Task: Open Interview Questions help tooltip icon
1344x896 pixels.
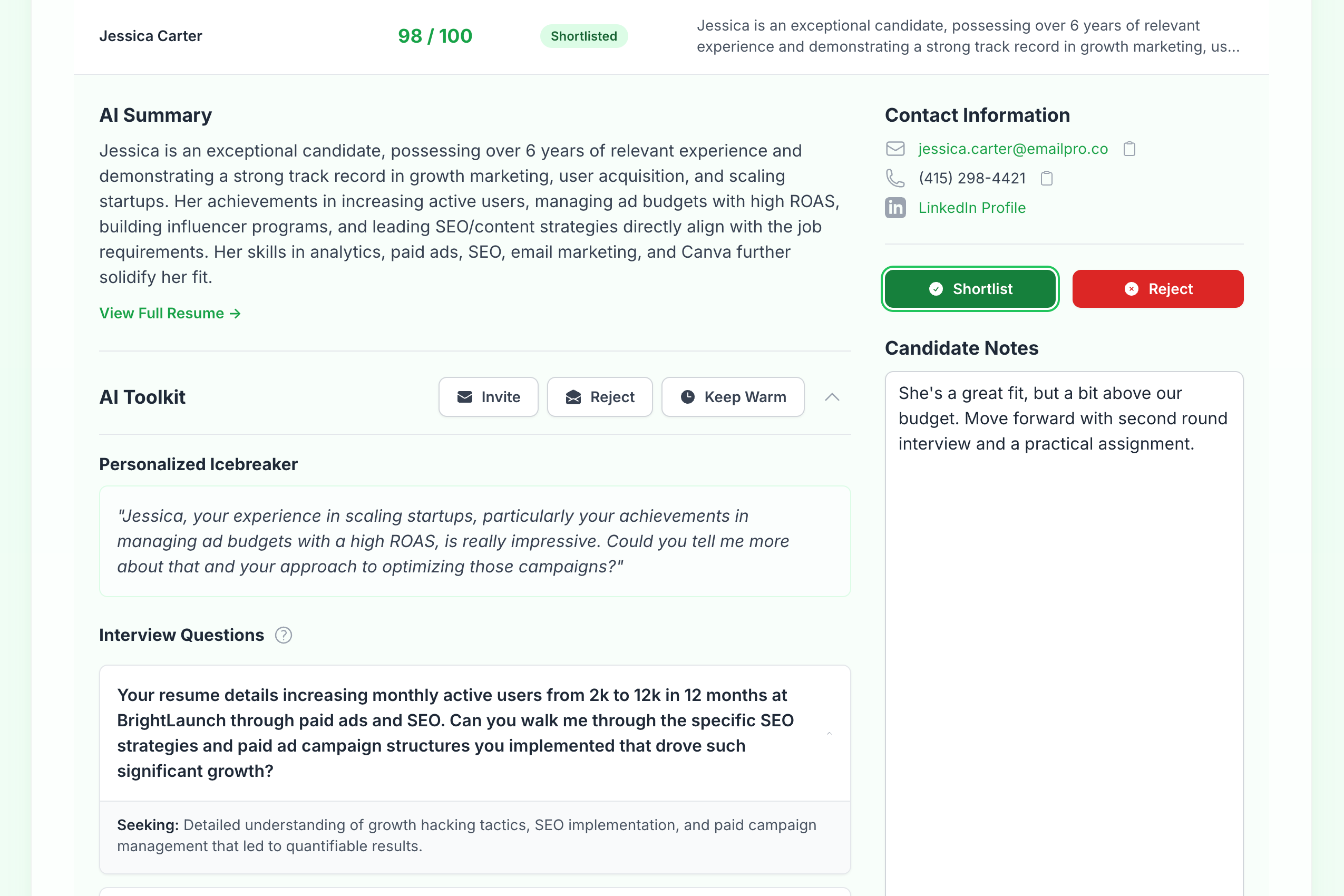Action: click(284, 636)
